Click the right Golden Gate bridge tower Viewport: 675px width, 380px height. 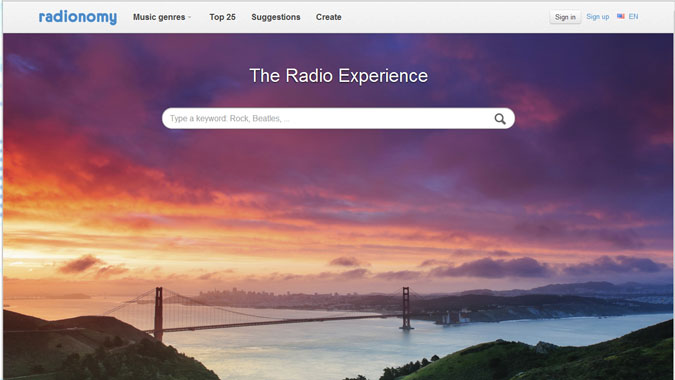(406, 308)
